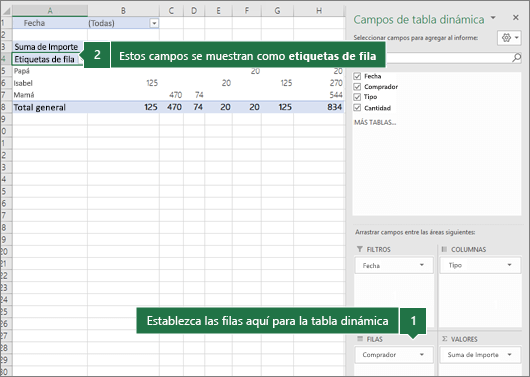Click the FILTROS funnel icon
Screen dimensions: 530x377
(360, 249)
